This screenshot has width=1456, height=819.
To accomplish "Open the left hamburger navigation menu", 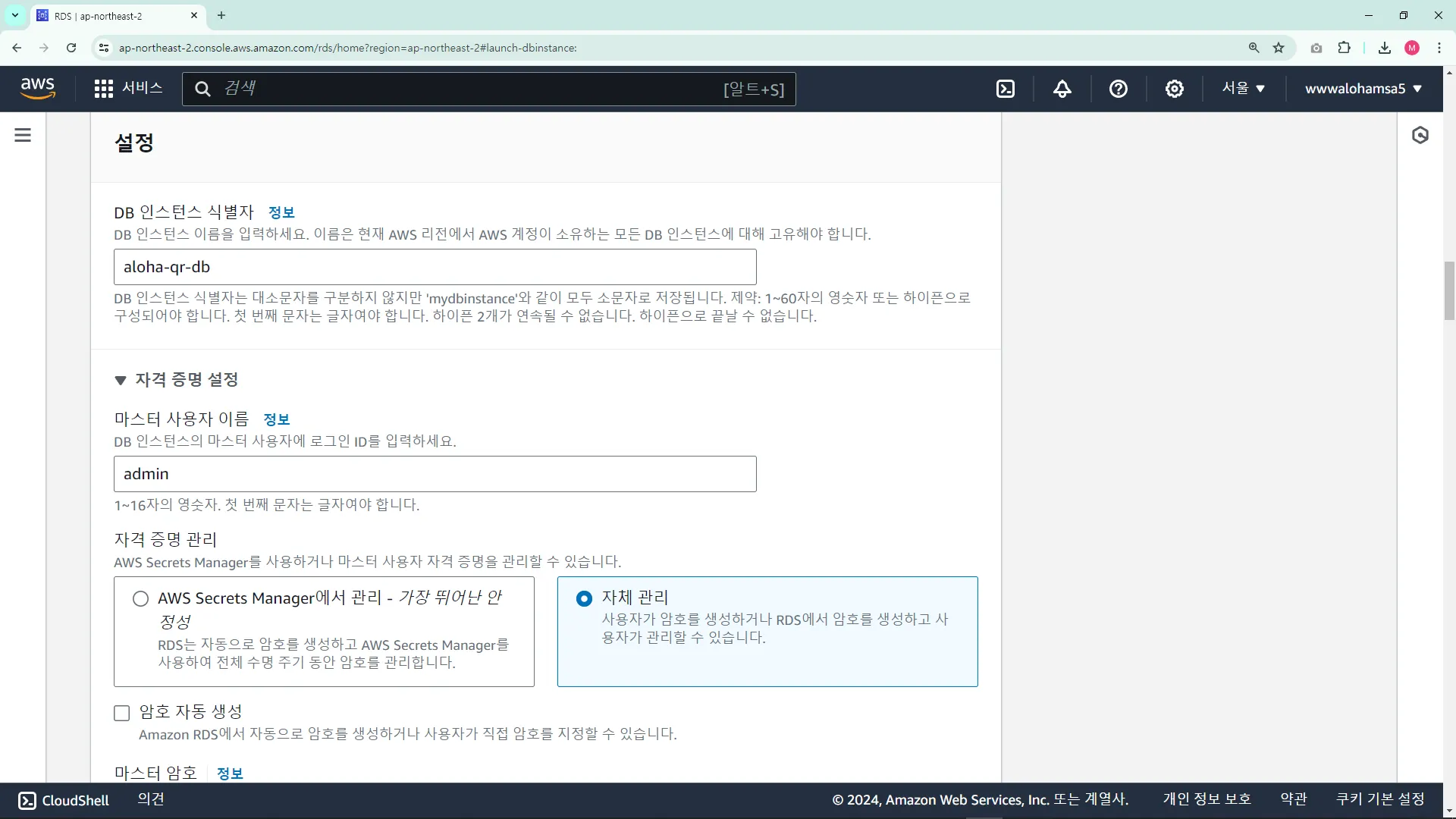I will tap(23, 135).
